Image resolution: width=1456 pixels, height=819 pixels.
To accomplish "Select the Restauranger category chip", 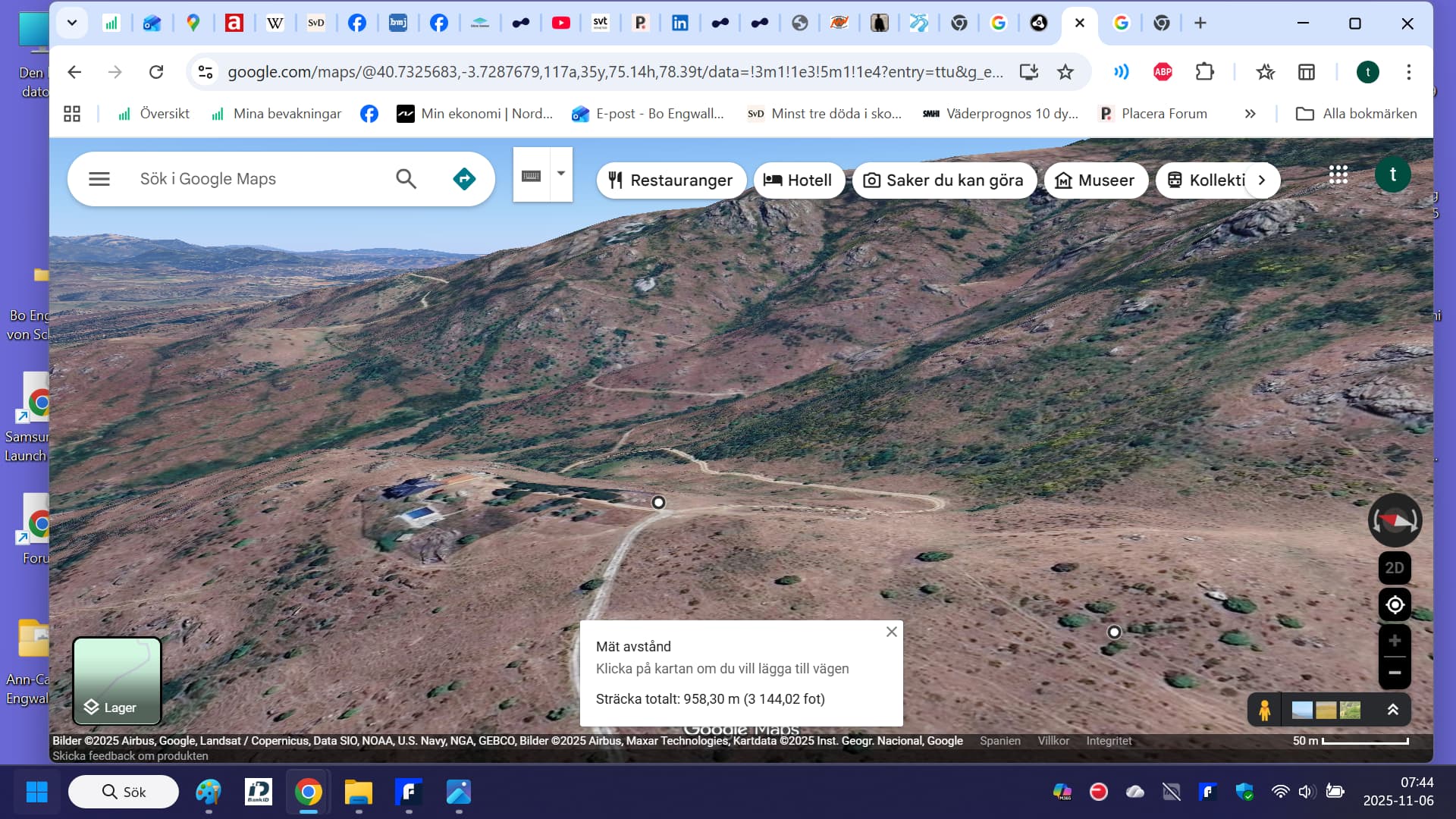I will pyautogui.click(x=670, y=180).
